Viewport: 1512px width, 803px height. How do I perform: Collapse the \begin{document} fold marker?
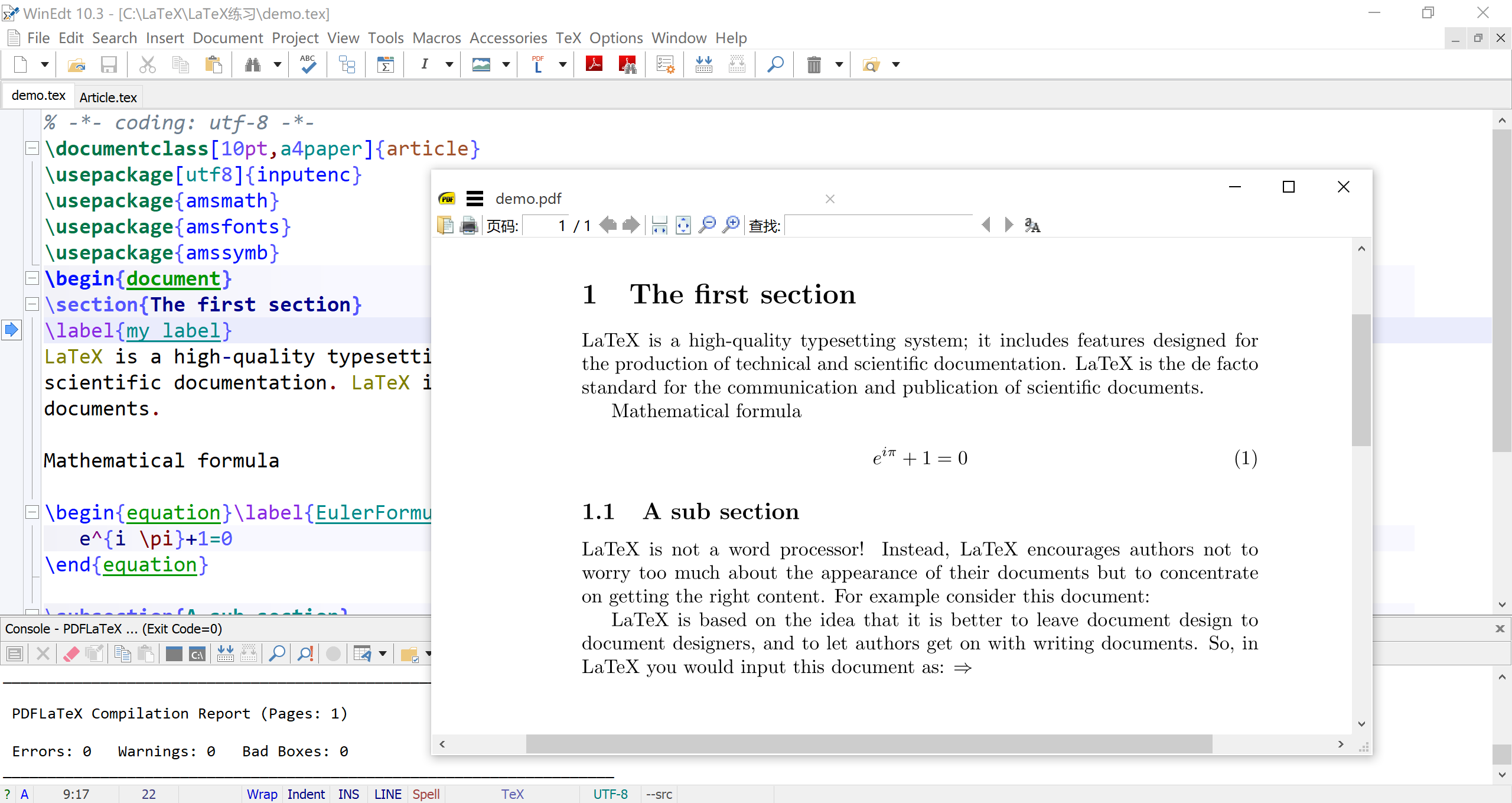(32, 278)
